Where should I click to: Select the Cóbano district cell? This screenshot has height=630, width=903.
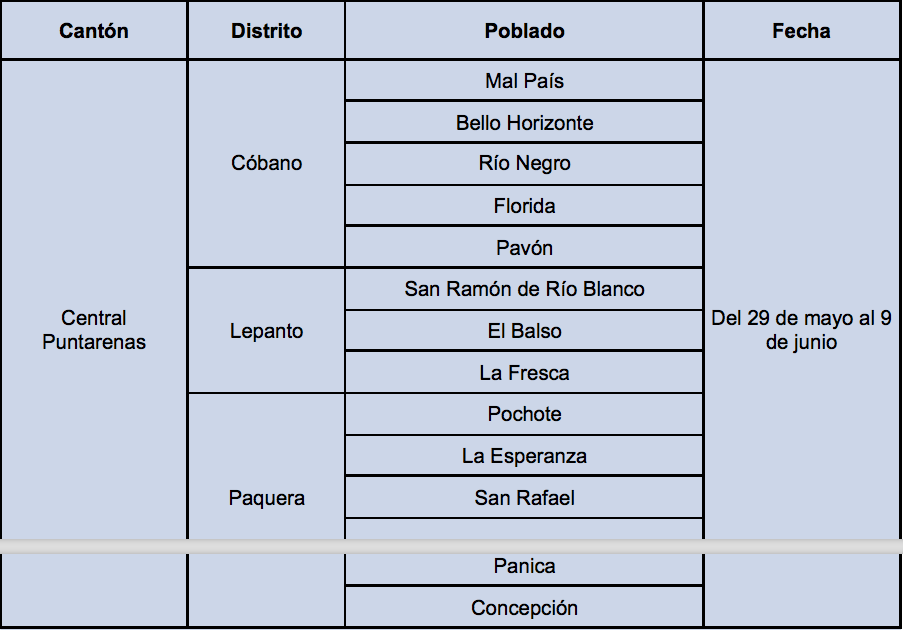(267, 164)
